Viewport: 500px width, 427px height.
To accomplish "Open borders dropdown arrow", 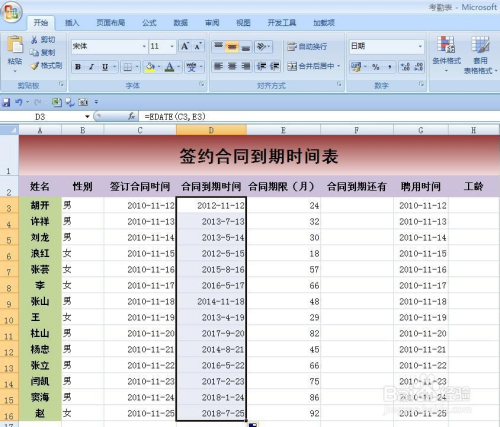I will pos(137,67).
